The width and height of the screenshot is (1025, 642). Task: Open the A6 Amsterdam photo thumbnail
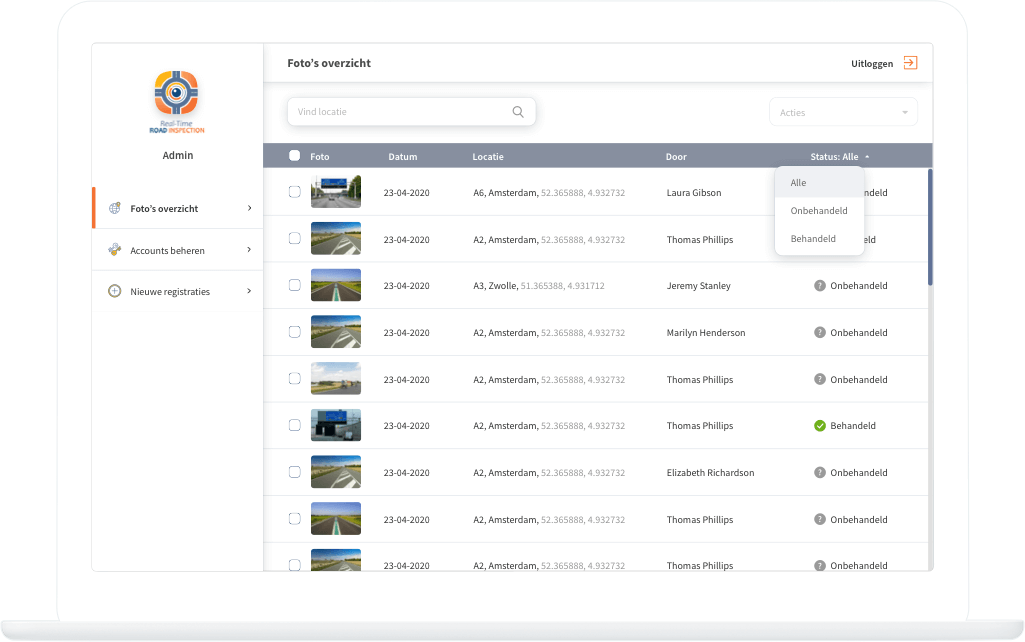[336, 192]
